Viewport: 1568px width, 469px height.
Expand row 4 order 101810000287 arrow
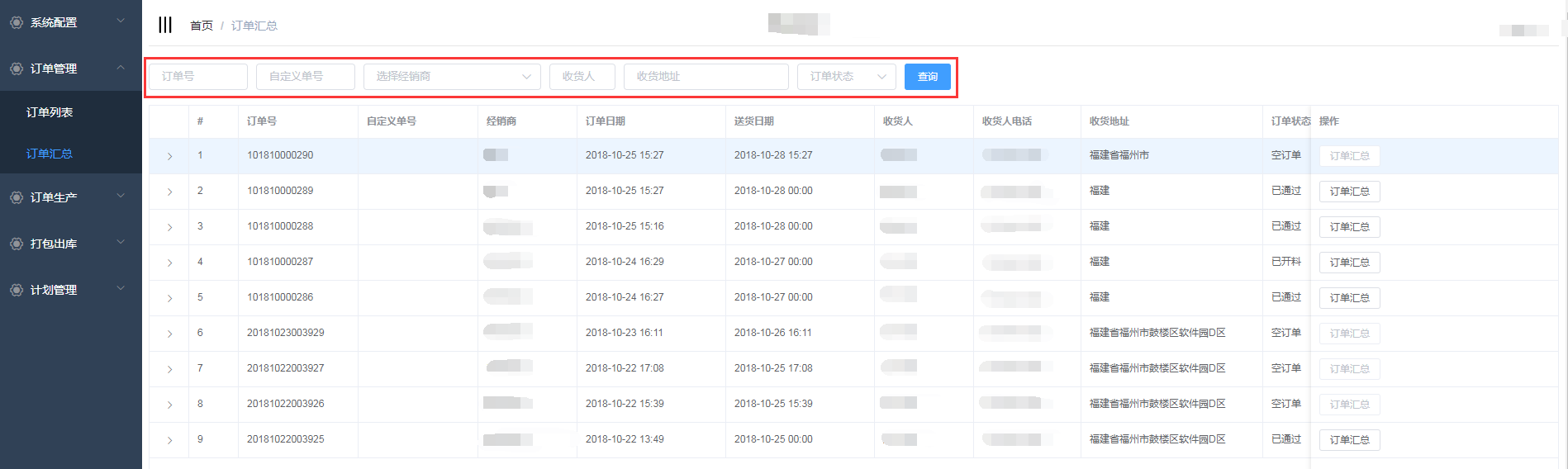coord(170,263)
